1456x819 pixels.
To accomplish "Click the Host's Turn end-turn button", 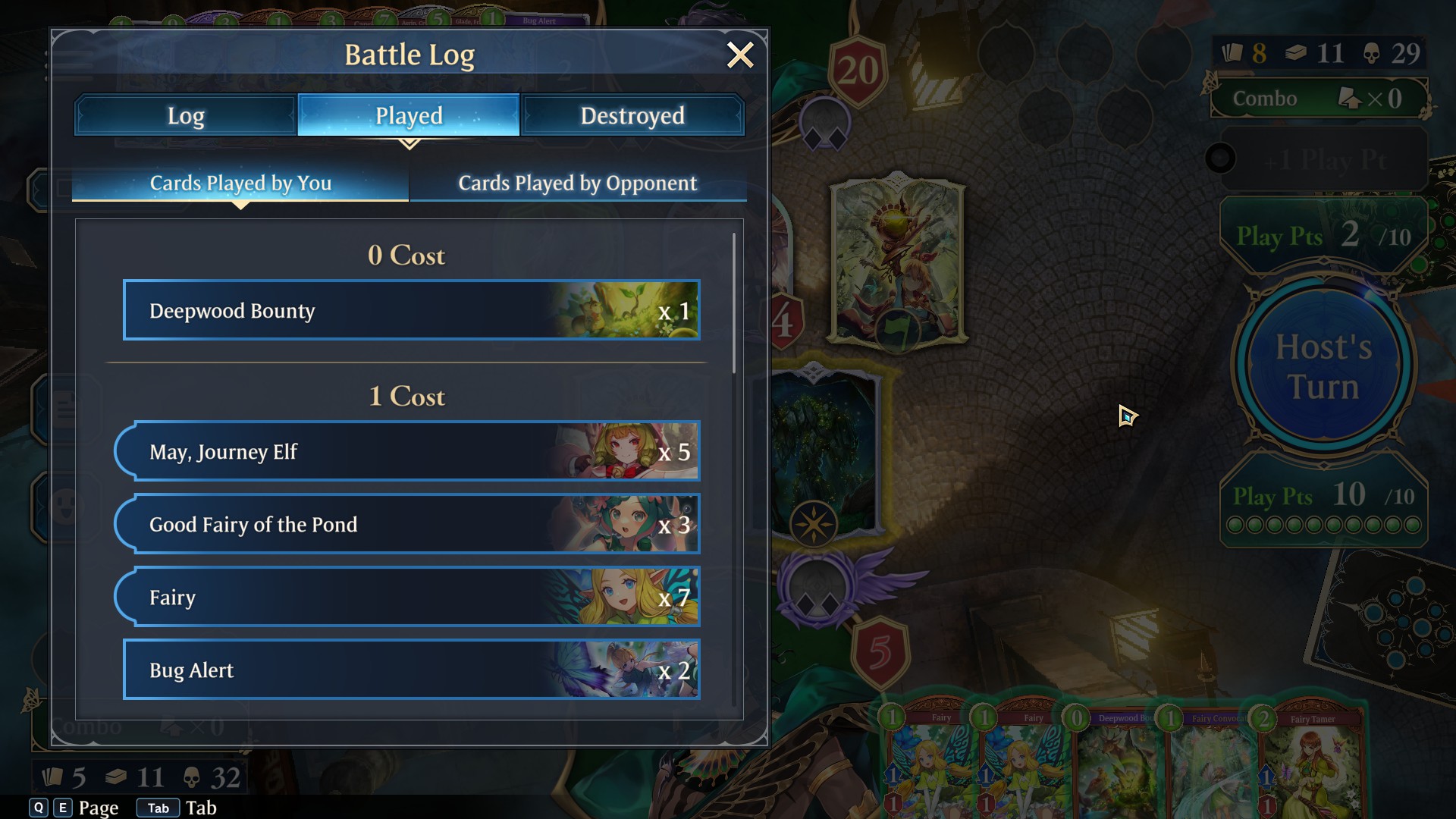I will (x=1323, y=366).
